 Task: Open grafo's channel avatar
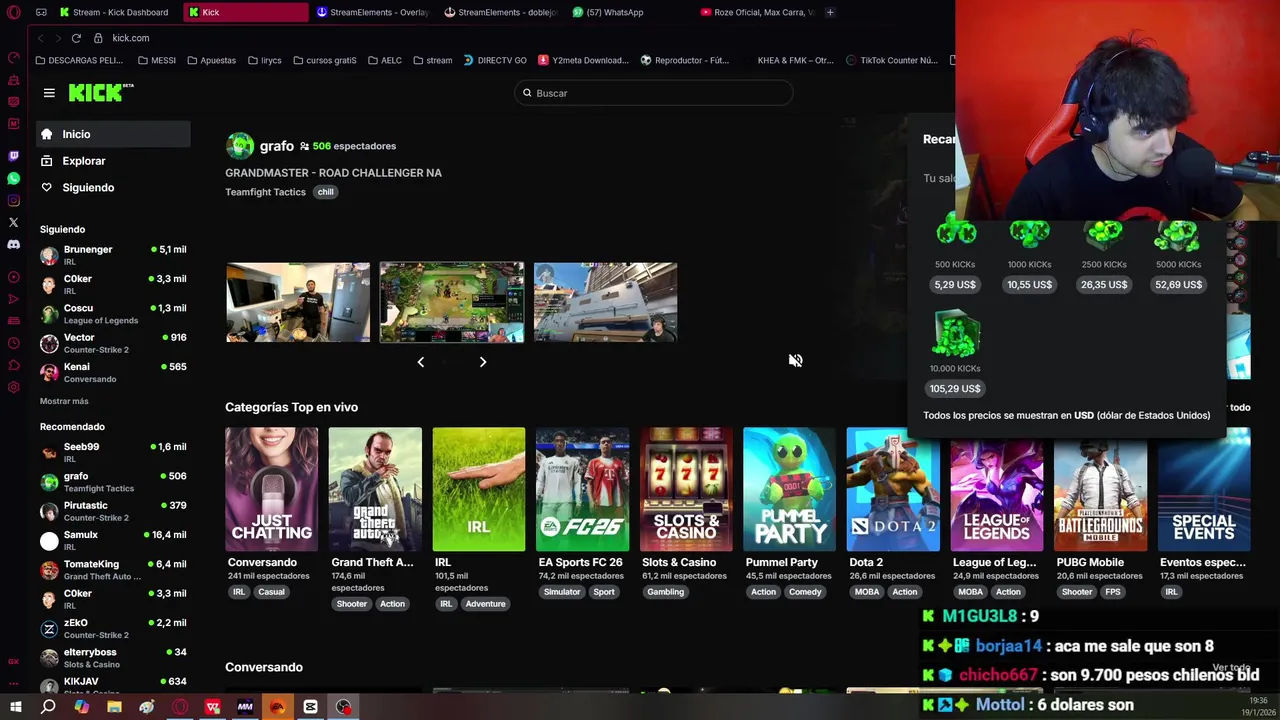240,146
